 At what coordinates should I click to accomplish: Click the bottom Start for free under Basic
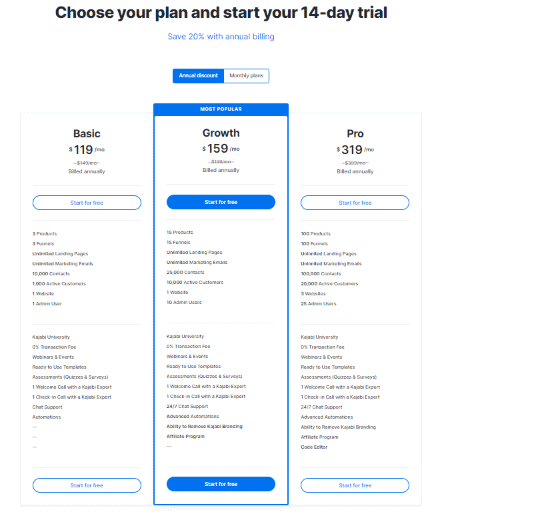[87, 485]
